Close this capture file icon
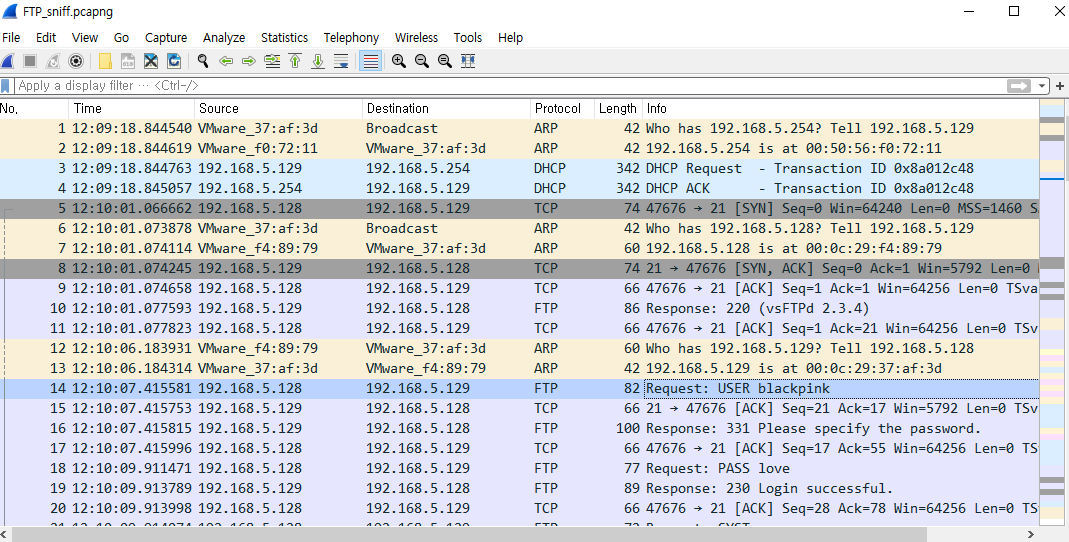The width and height of the screenshot is (1069, 542). 151,61
